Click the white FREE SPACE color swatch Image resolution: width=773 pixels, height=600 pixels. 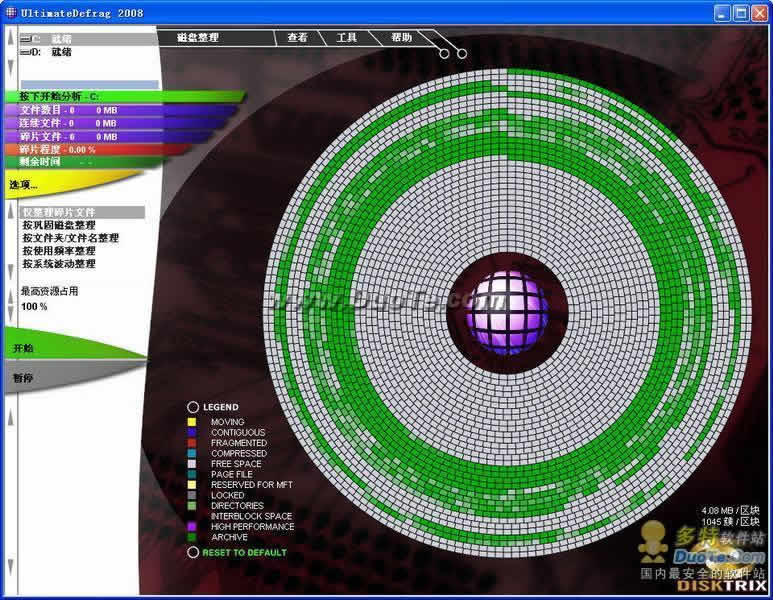192,464
